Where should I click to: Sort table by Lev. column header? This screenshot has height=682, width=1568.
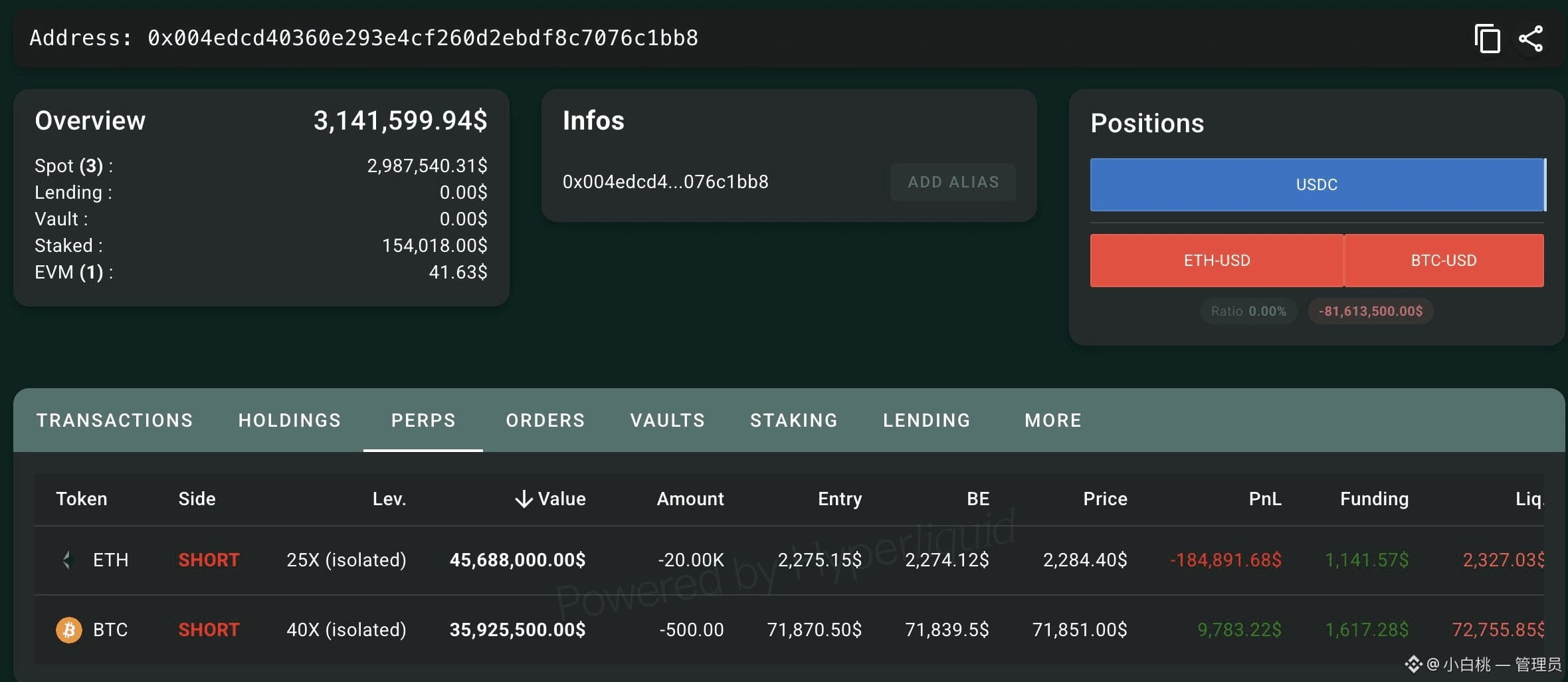click(389, 499)
